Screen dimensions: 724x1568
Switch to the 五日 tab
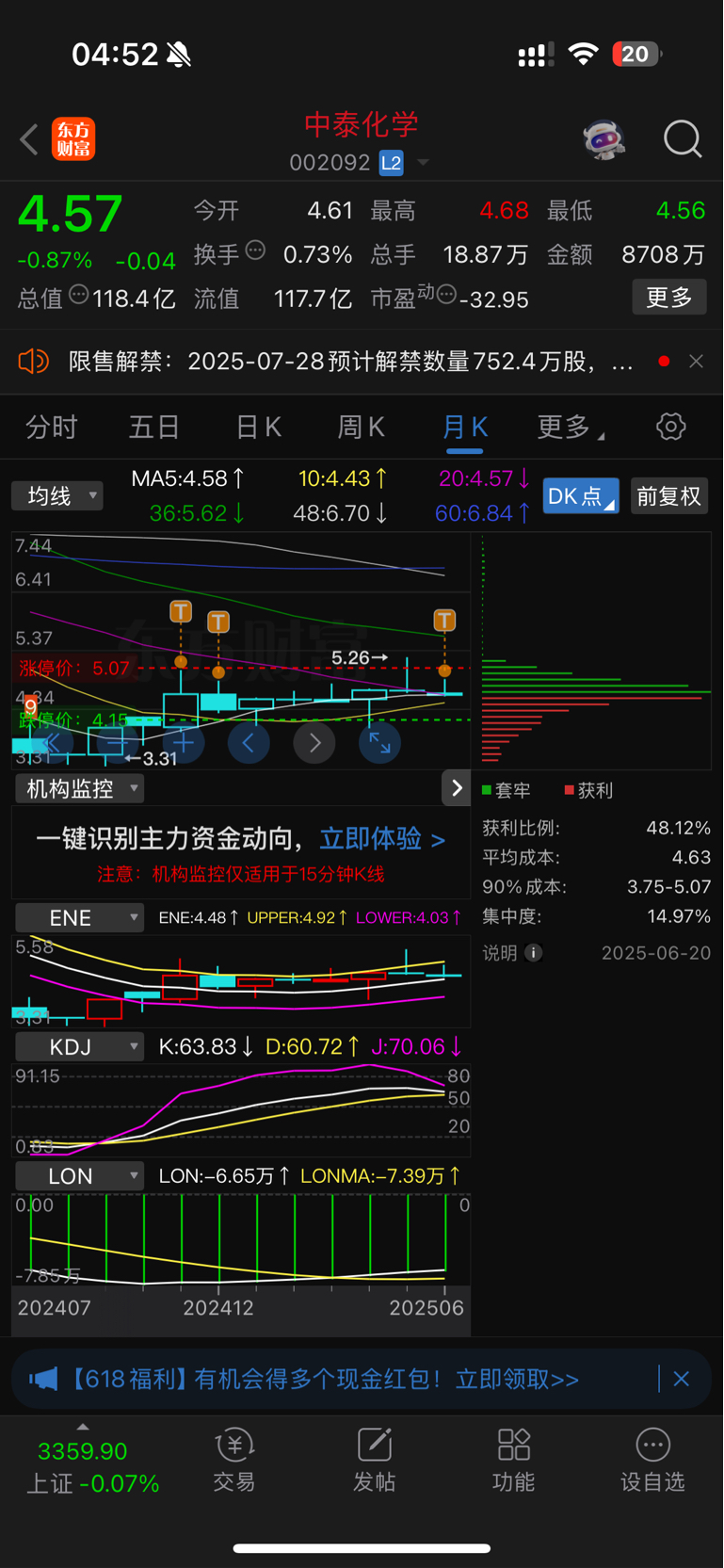pos(154,428)
